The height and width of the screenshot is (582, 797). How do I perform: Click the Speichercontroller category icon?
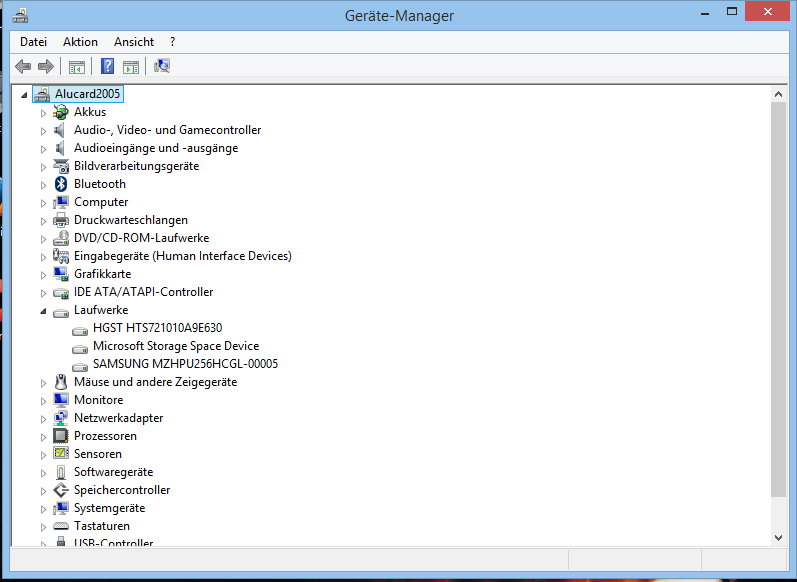pos(61,490)
